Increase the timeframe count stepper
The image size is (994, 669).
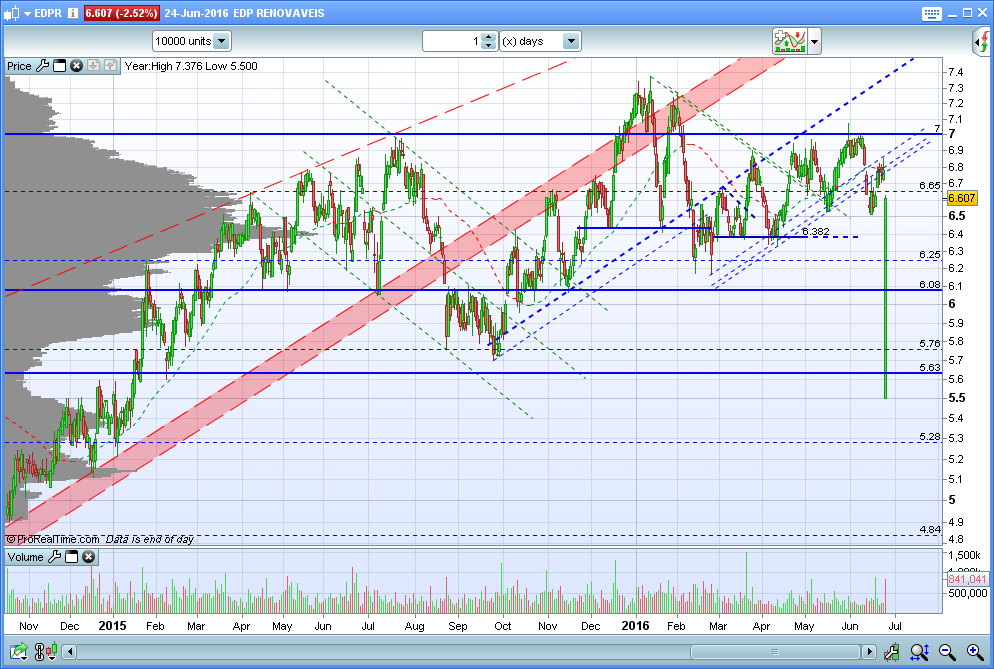[488, 37]
